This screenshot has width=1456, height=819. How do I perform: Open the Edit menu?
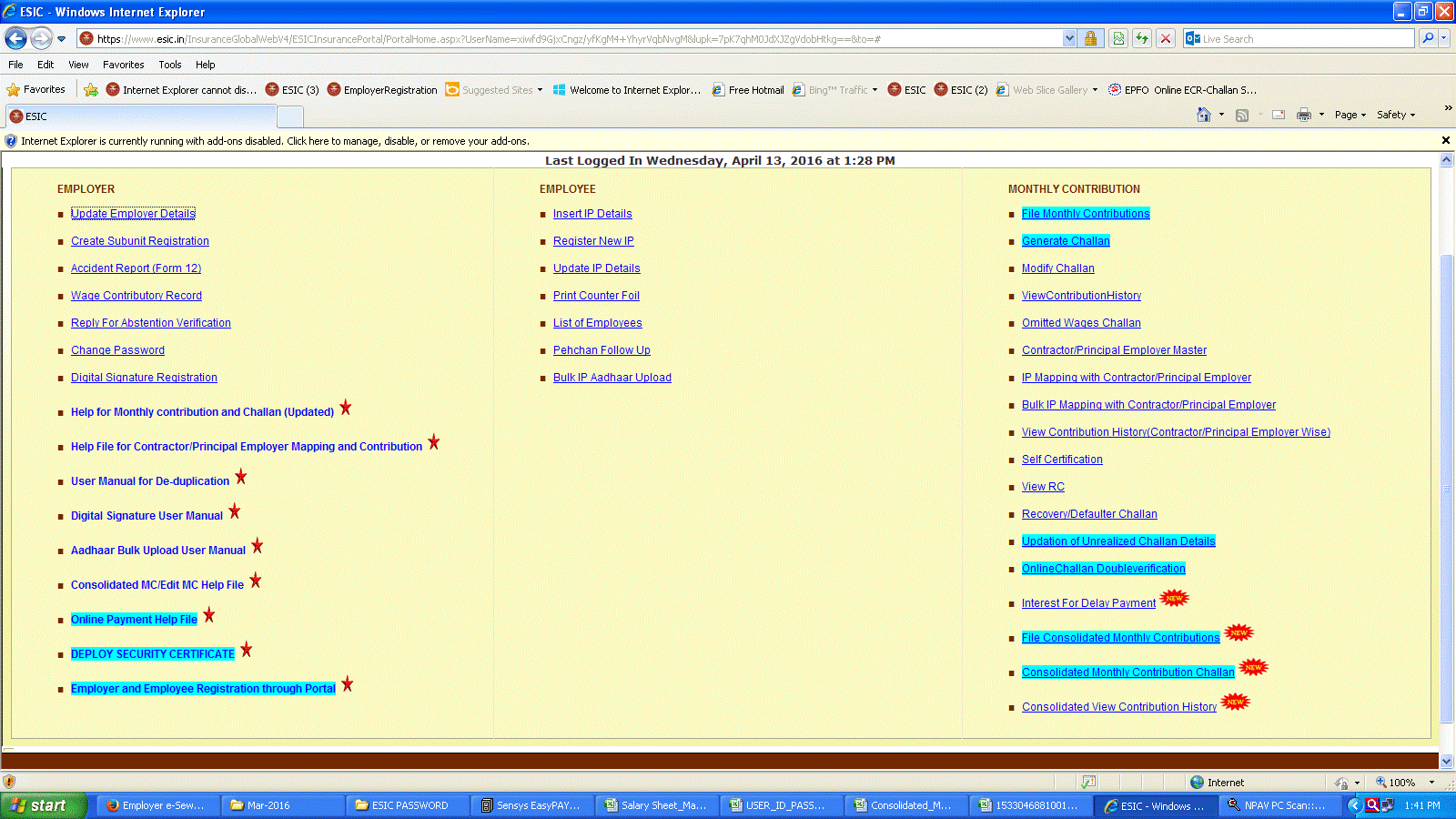[x=45, y=65]
